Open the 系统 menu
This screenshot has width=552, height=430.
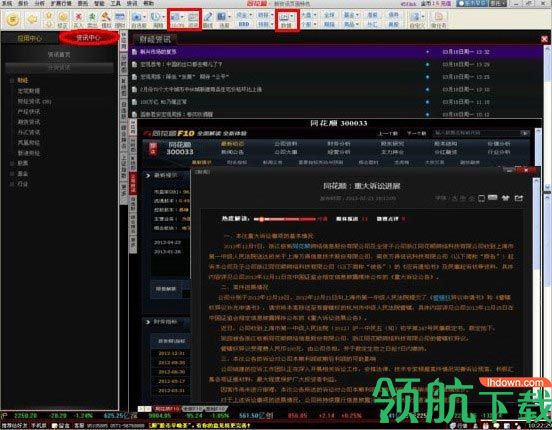(7, 4)
